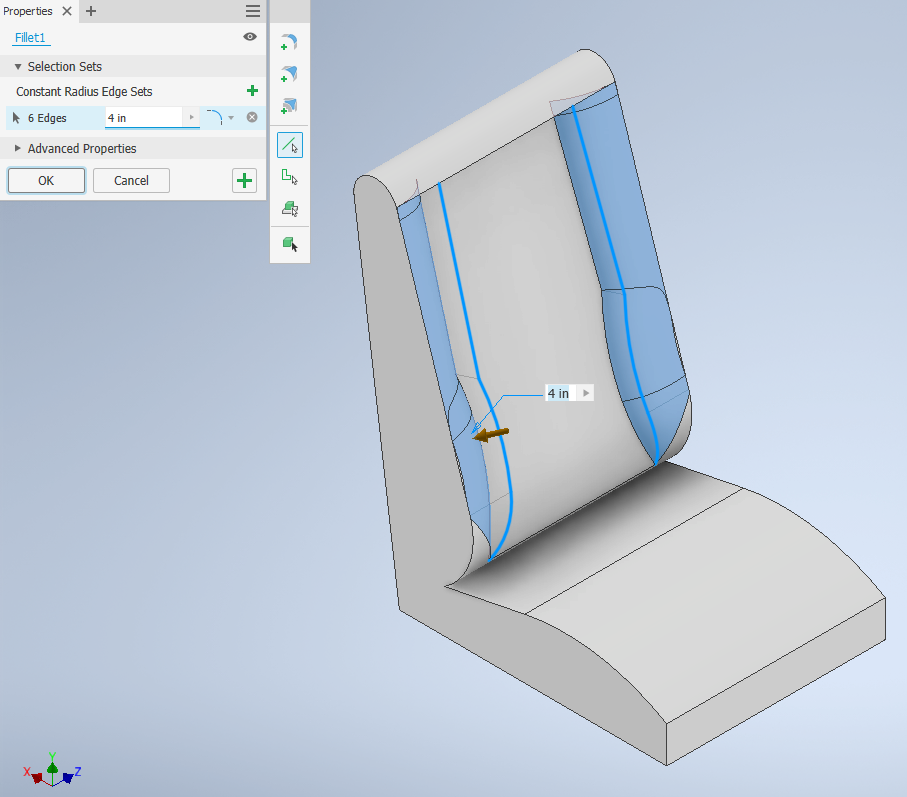This screenshot has height=797, width=907.
Task: Edit the 4 in radius field in panel
Action: [144, 118]
